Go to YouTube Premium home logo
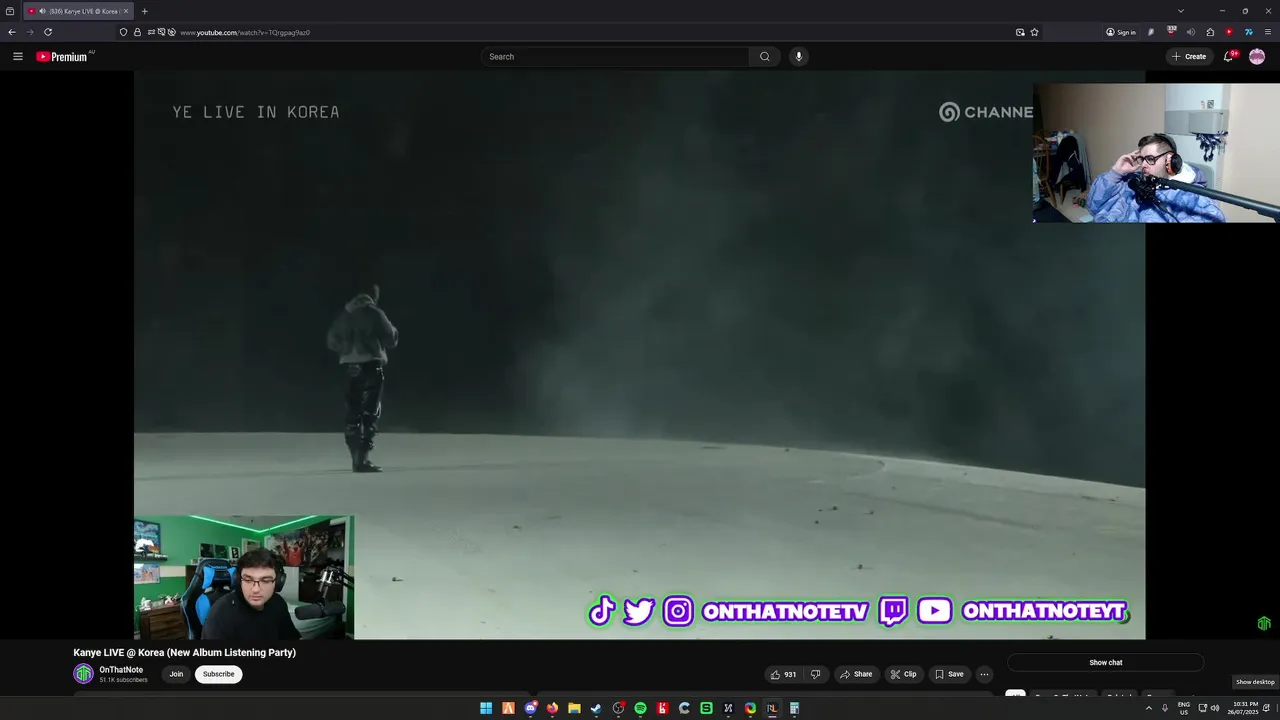This screenshot has width=1280, height=720. click(x=62, y=56)
